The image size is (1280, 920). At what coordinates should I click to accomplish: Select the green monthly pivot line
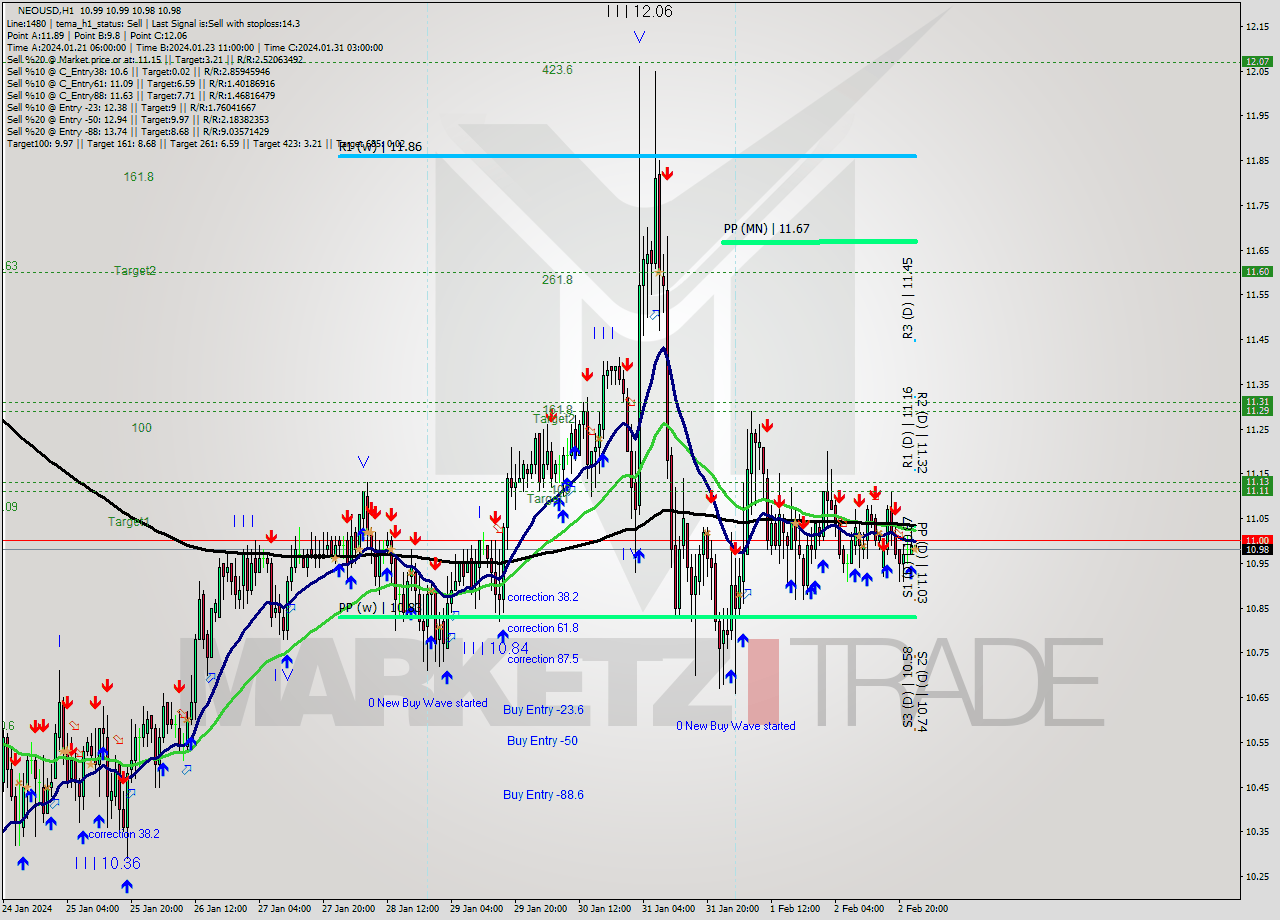pos(819,241)
